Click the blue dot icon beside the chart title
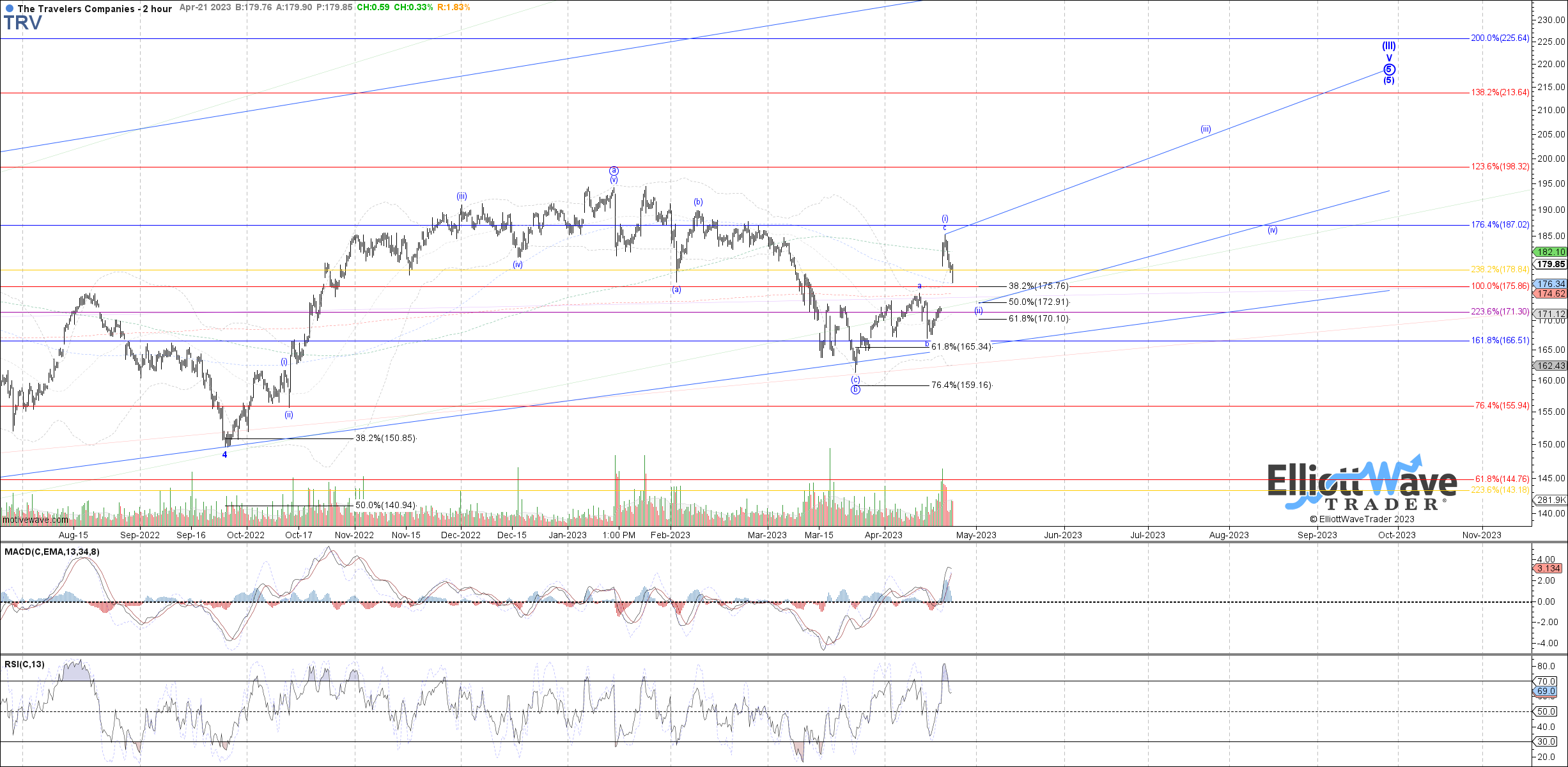1568x767 pixels. click(x=9, y=9)
